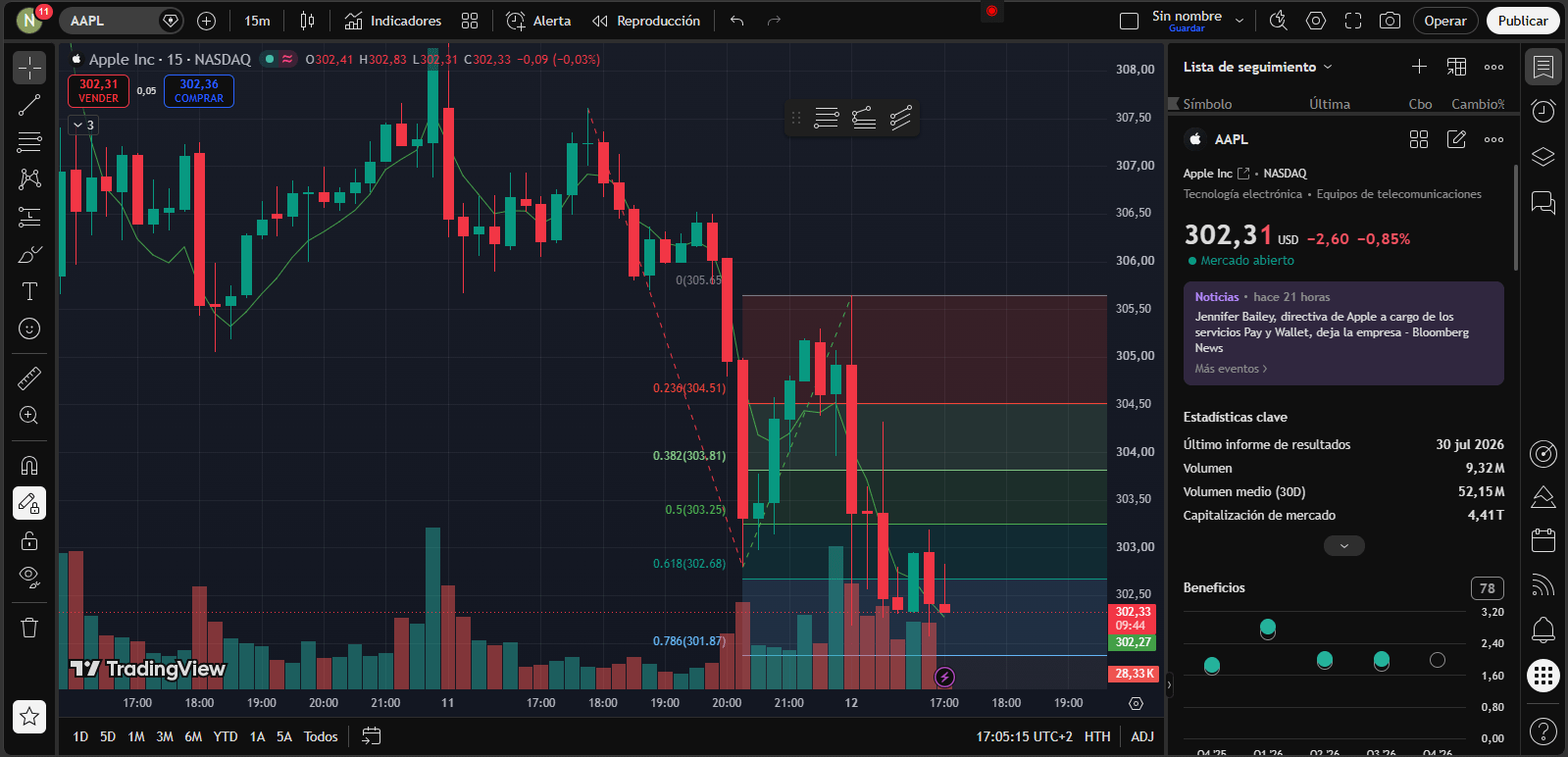This screenshot has width=1568, height=757.
Task: Click the Operar button
Action: (1445, 21)
